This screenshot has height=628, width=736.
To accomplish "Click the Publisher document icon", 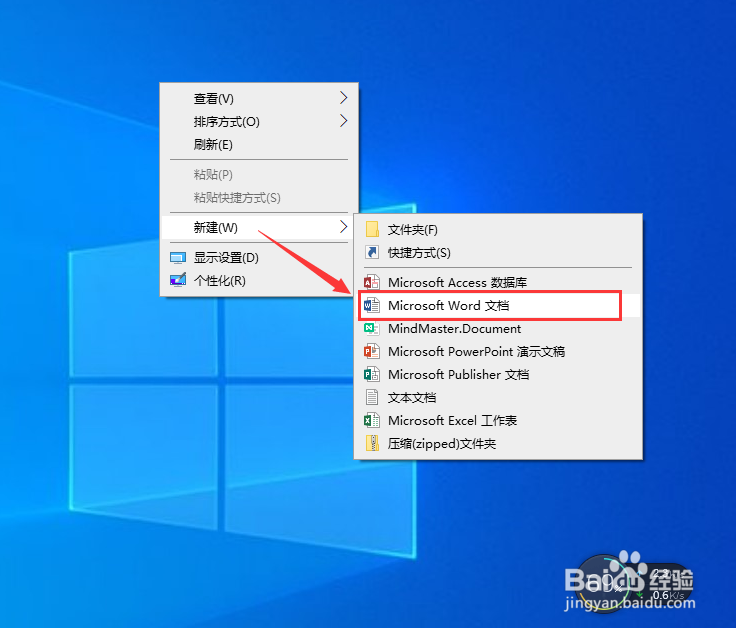I will [372, 374].
